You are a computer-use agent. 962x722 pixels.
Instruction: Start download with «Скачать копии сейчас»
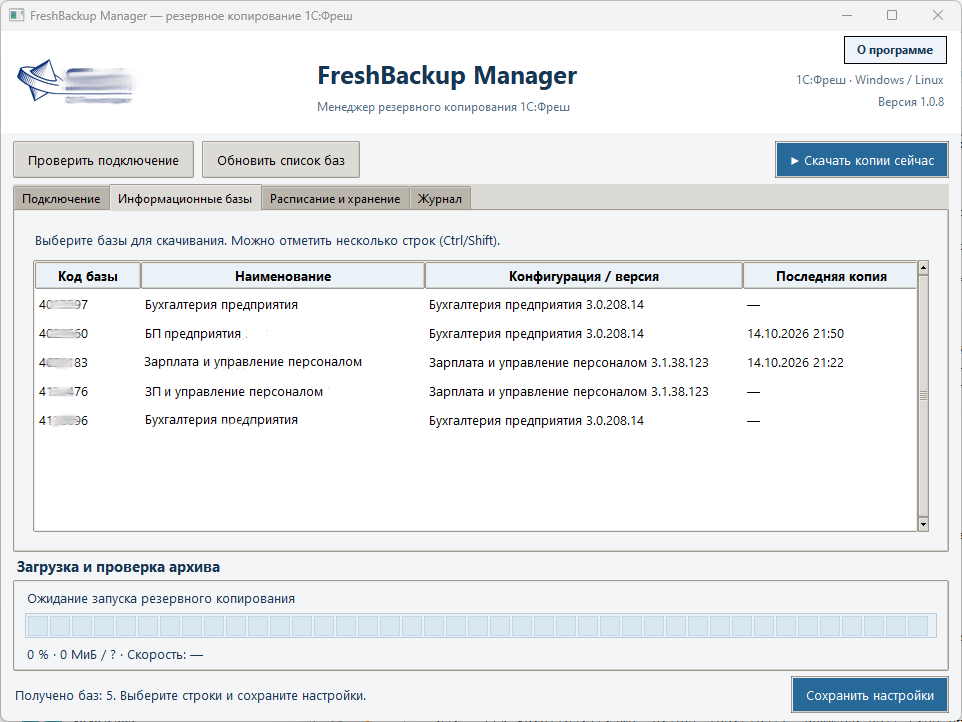[x=862, y=160]
